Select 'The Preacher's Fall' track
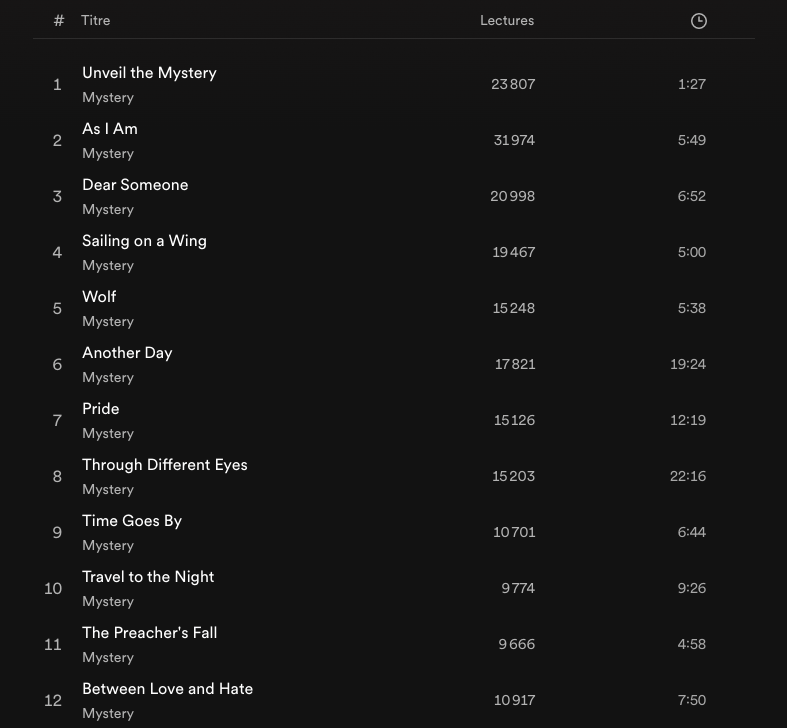 coord(150,633)
